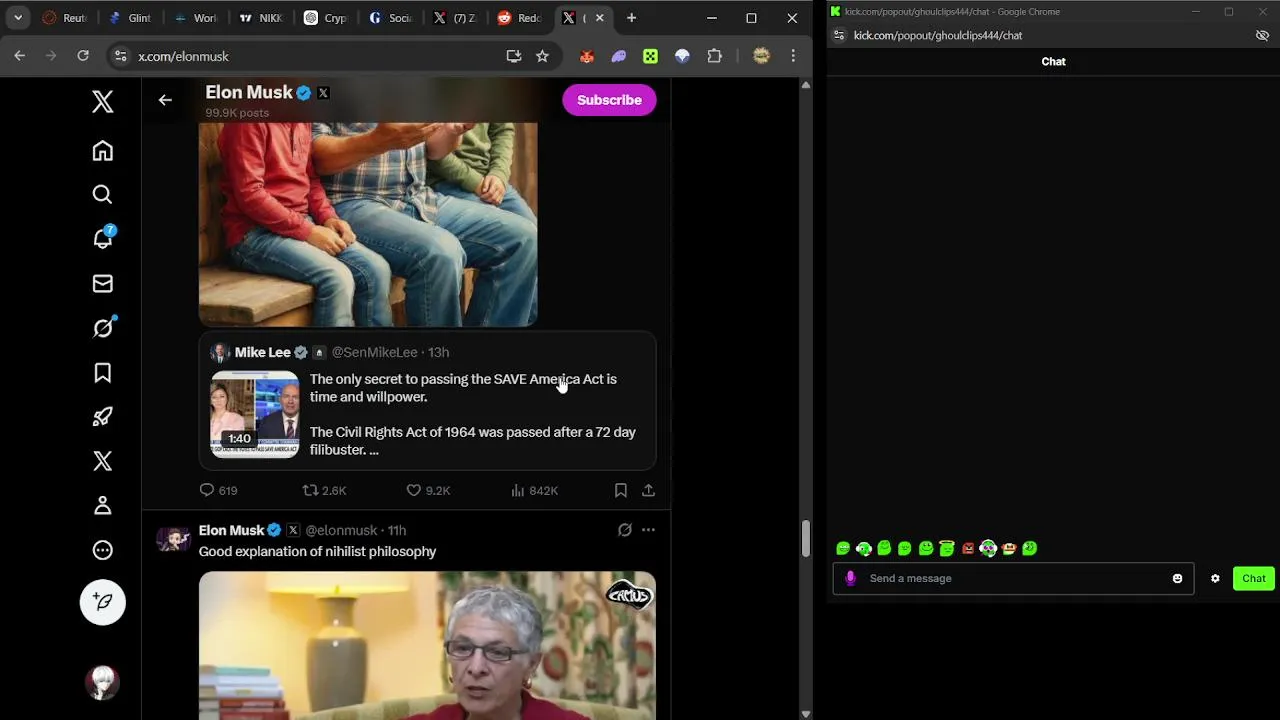
Task: Open Elon Musk name on nihilist post
Action: 231,530
